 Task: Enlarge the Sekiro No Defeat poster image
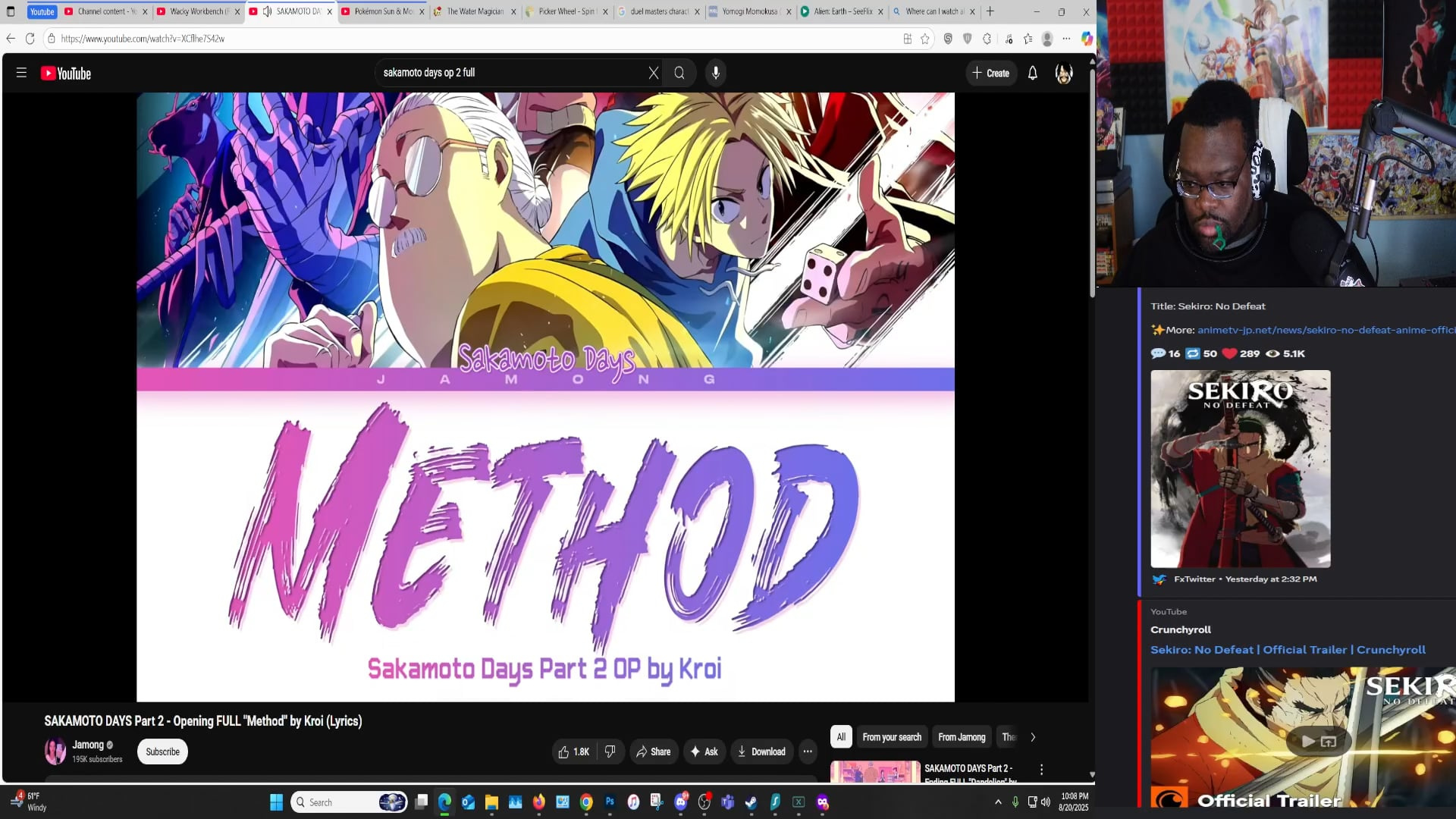coord(1241,469)
